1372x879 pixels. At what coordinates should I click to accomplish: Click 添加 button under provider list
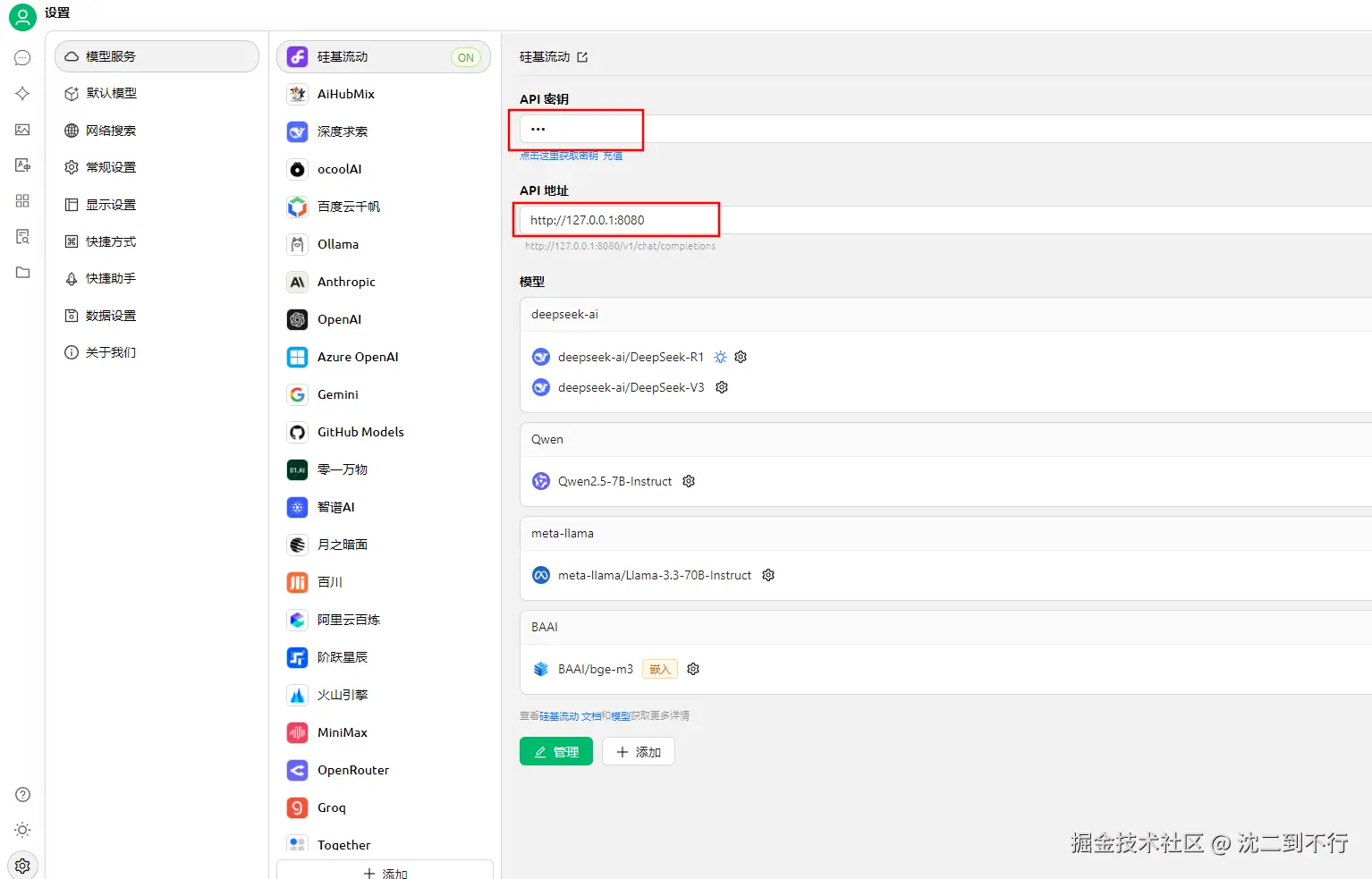point(385,871)
